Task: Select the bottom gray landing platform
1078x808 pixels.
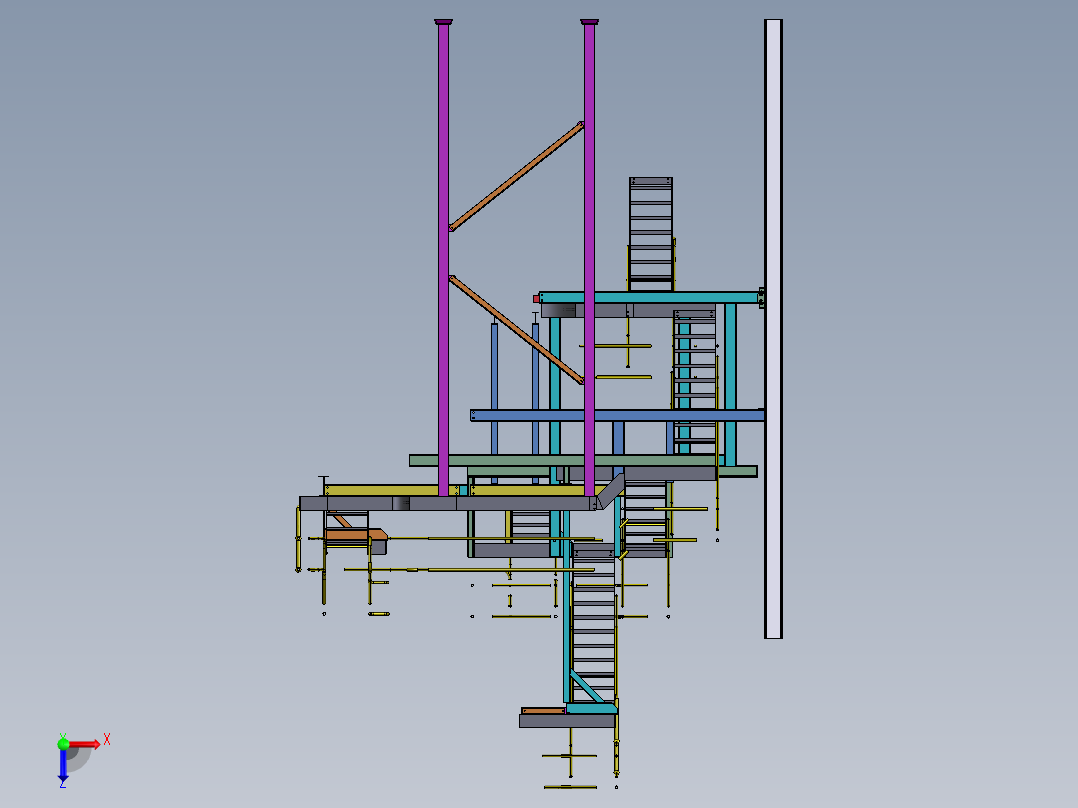Action: pyautogui.click(x=568, y=721)
